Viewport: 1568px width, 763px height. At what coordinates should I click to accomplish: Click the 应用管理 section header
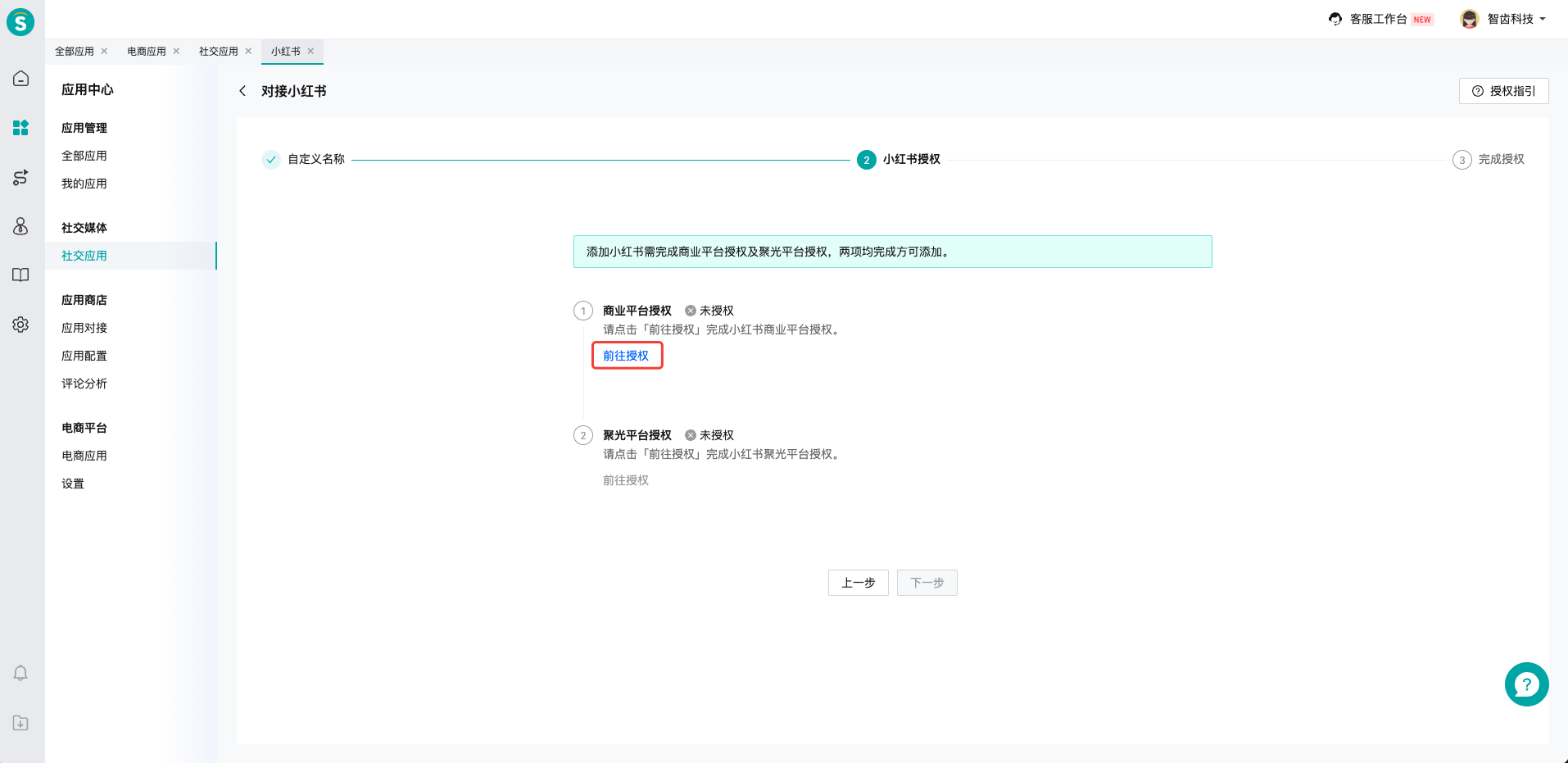click(84, 128)
